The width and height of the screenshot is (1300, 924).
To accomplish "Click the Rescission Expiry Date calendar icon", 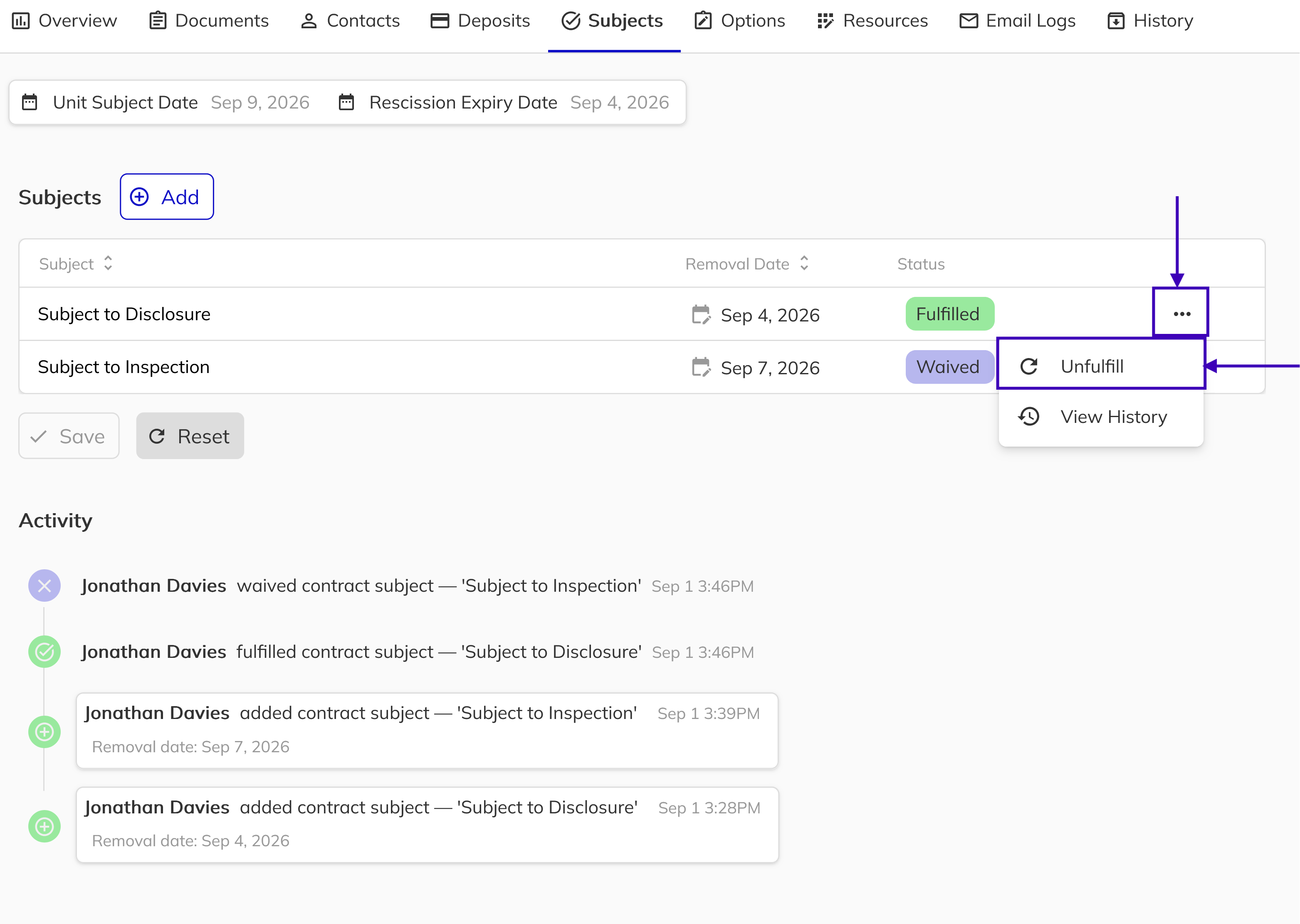I will click(346, 102).
